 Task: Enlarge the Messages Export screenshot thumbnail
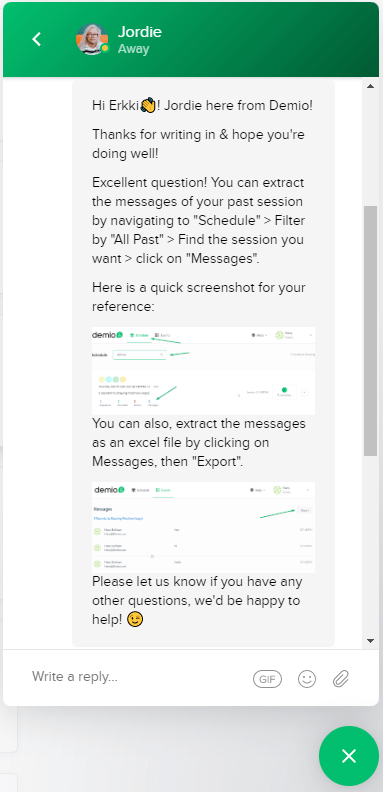pyautogui.click(x=203, y=527)
